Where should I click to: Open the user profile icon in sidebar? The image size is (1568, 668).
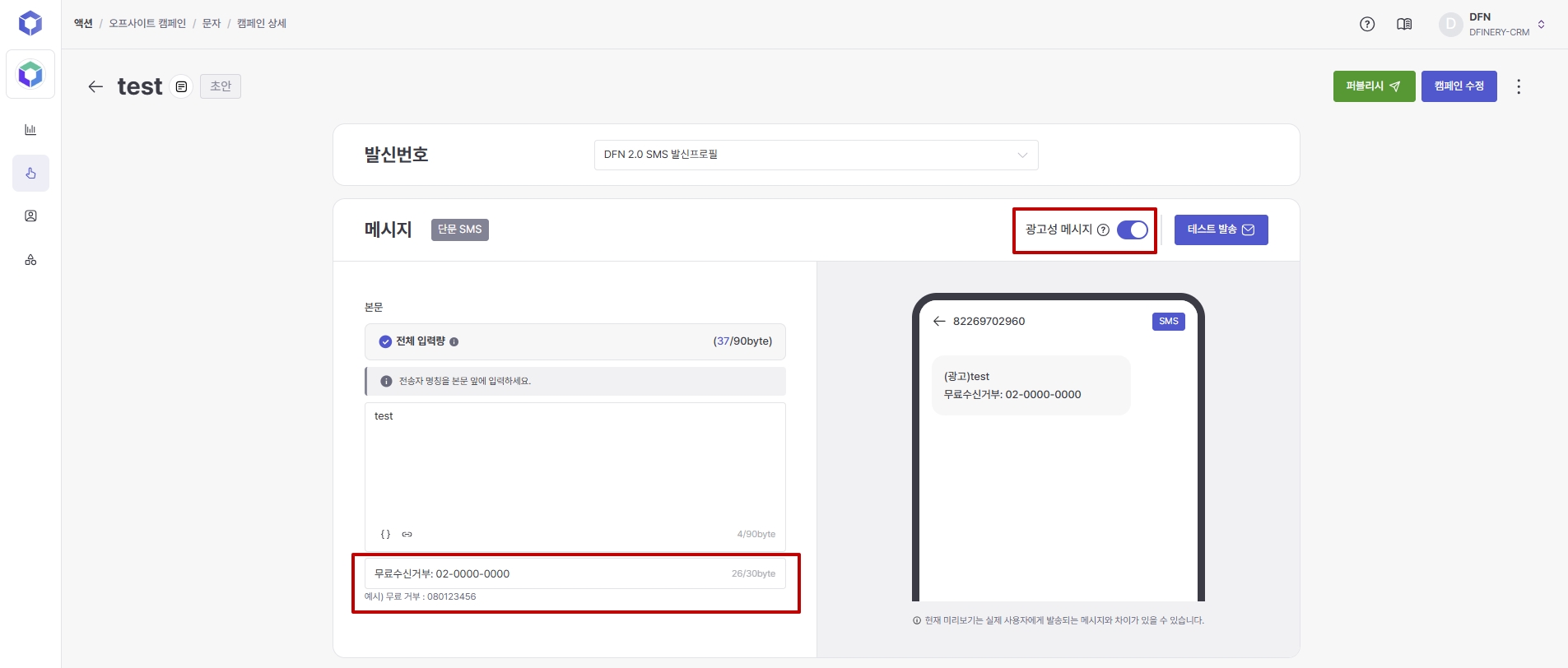30,216
